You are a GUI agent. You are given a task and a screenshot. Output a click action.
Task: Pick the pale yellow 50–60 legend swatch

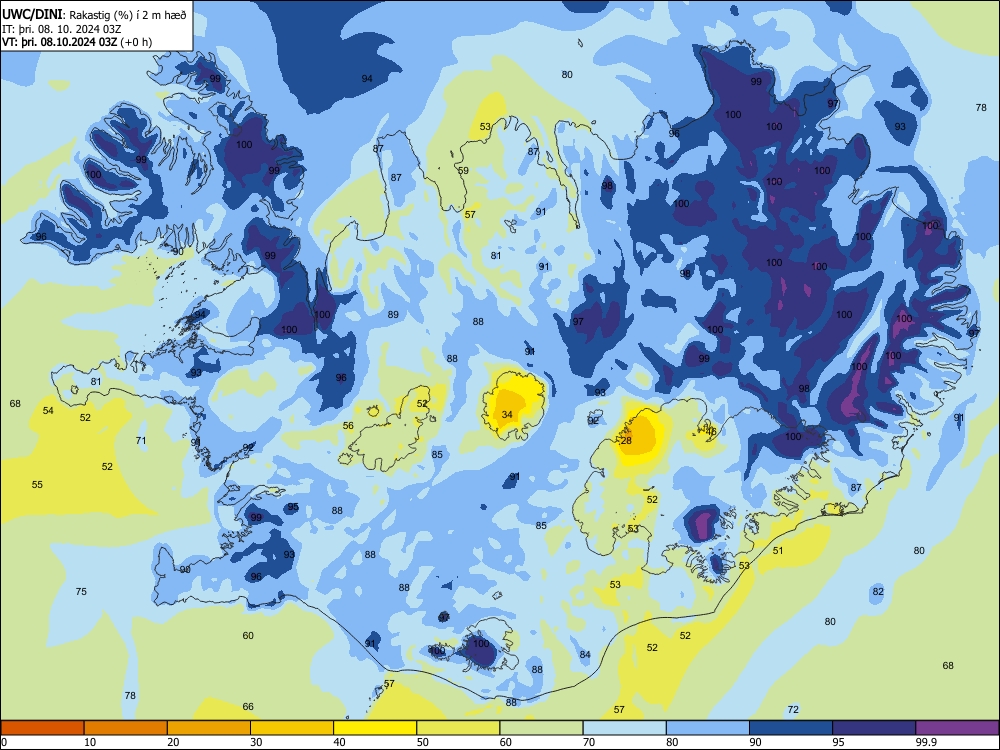tap(458, 728)
